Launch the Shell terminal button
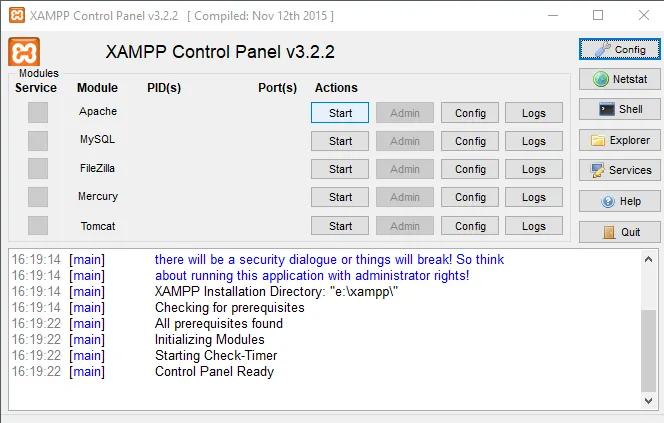The width and height of the screenshot is (664, 423). (620, 109)
